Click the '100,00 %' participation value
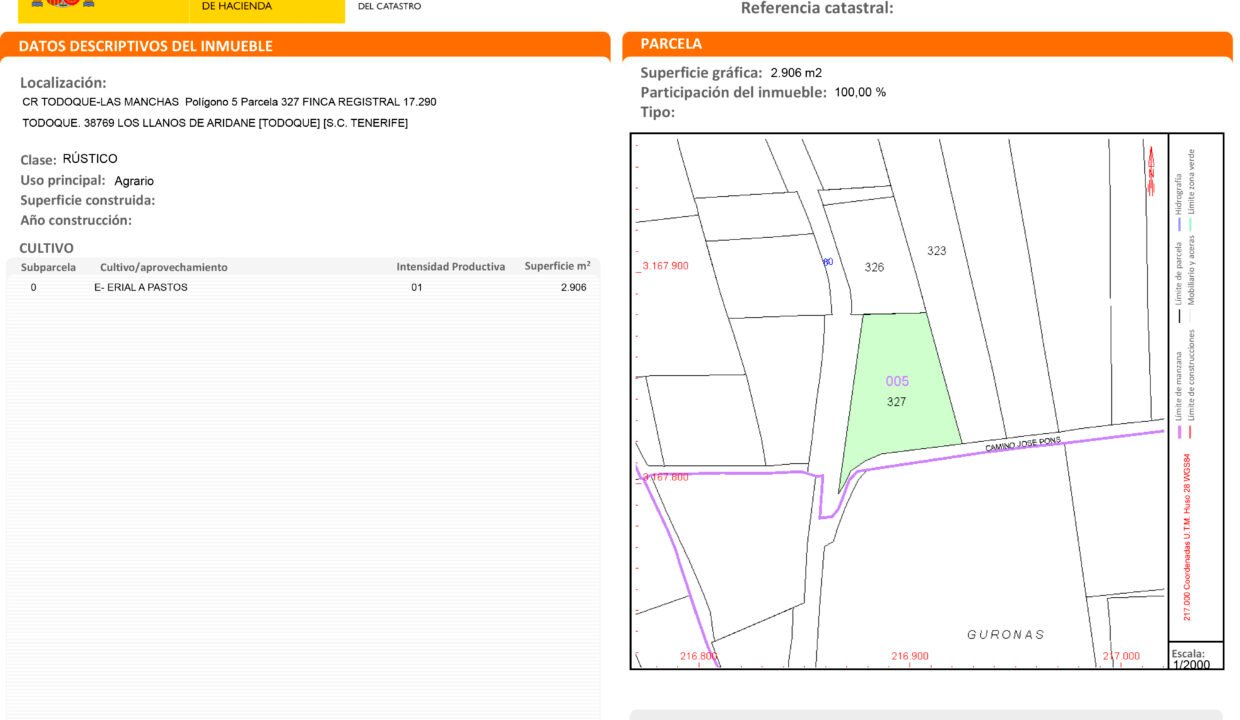This screenshot has width=1240, height=720. click(860, 92)
